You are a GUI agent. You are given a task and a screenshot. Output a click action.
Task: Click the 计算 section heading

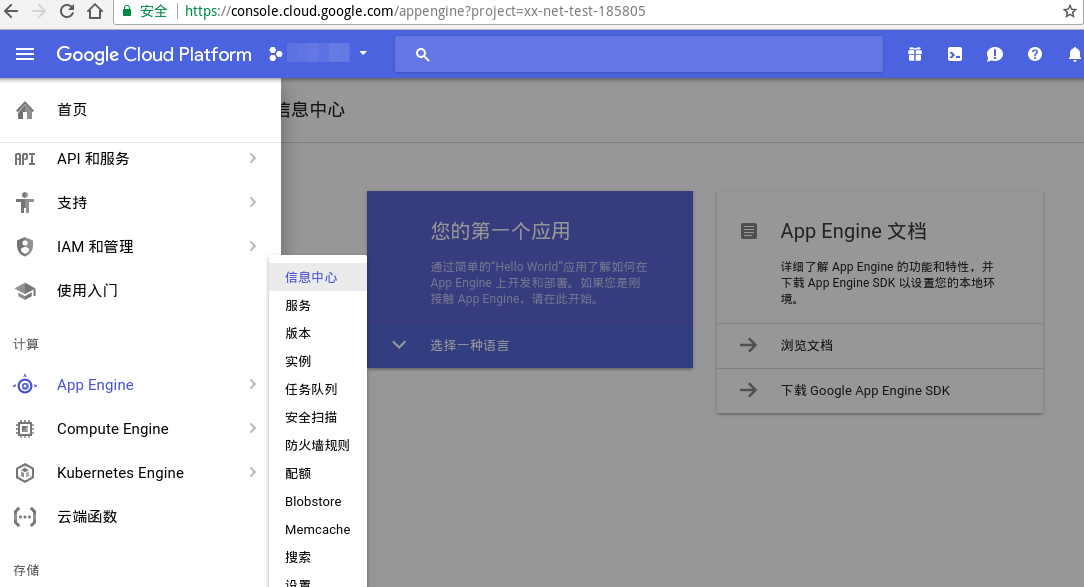pyautogui.click(x=26, y=344)
